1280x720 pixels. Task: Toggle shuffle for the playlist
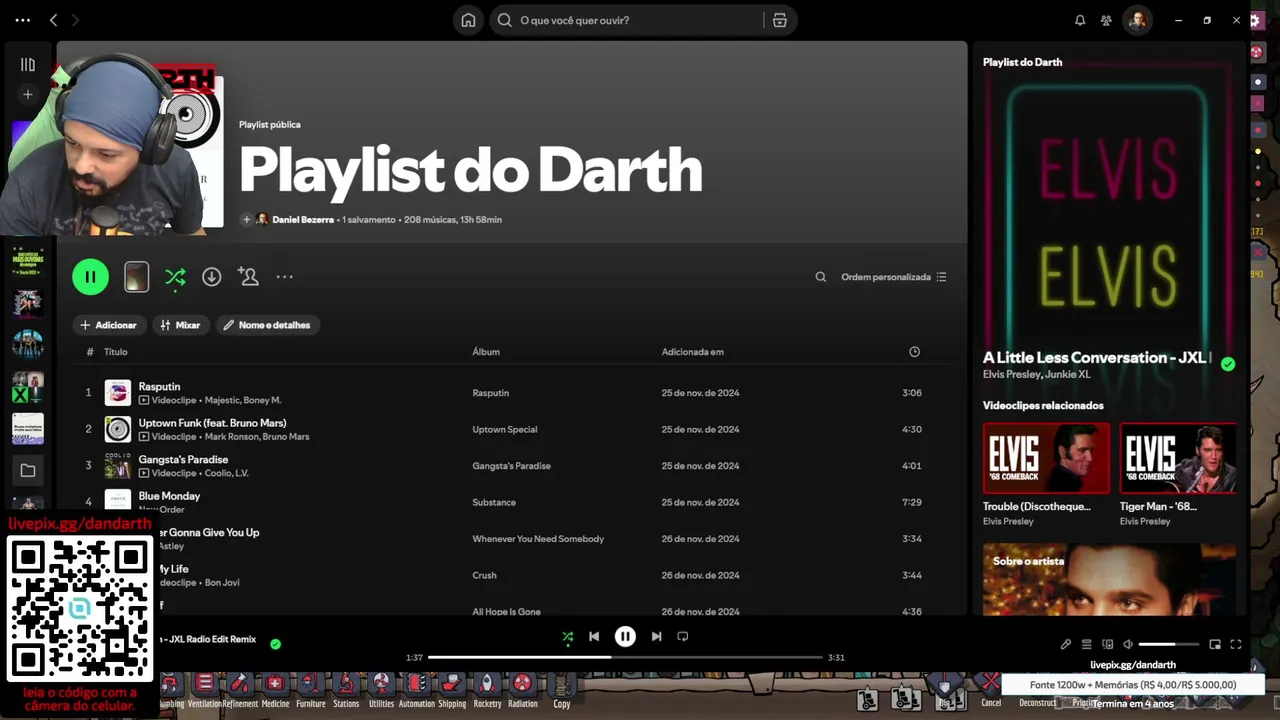175,277
